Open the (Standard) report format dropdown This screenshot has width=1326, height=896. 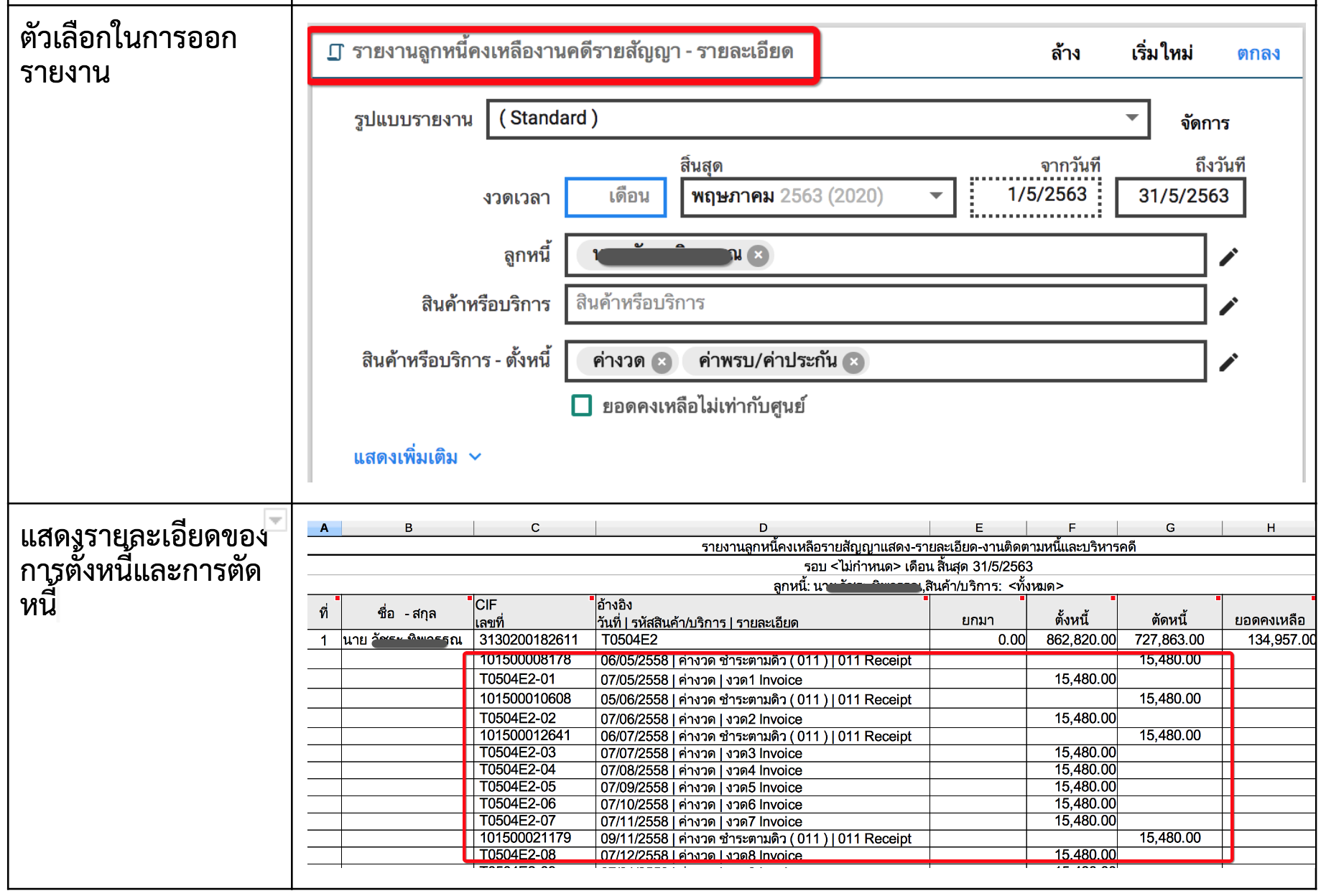818,118
